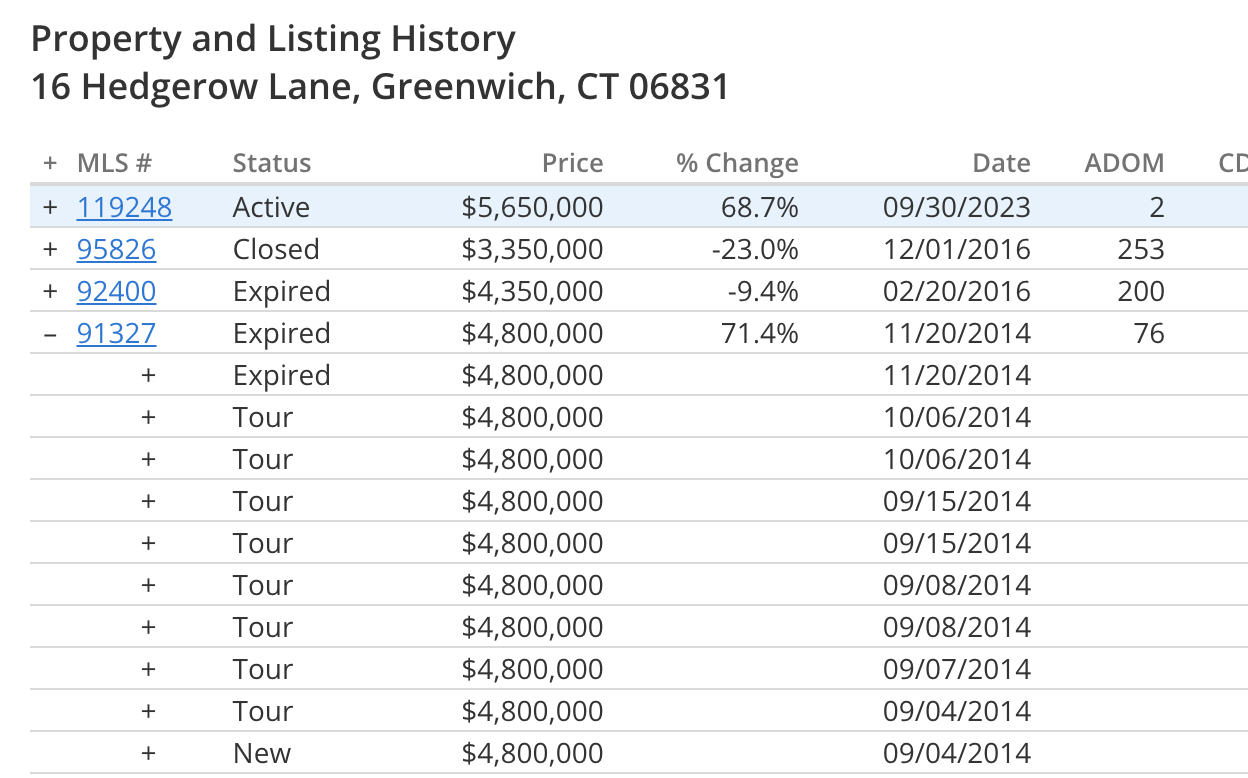Open MLS listing 92400 link
Screen dimensions: 1248x778
tap(116, 291)
